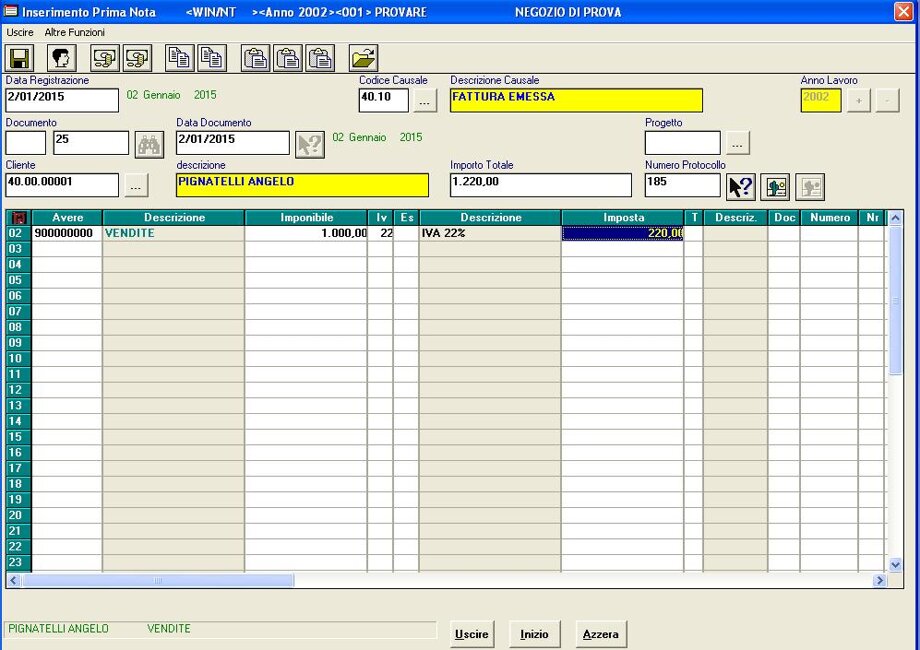Open the Uscire menu
This screenshot has height=650, width=920.
point(20,32)
